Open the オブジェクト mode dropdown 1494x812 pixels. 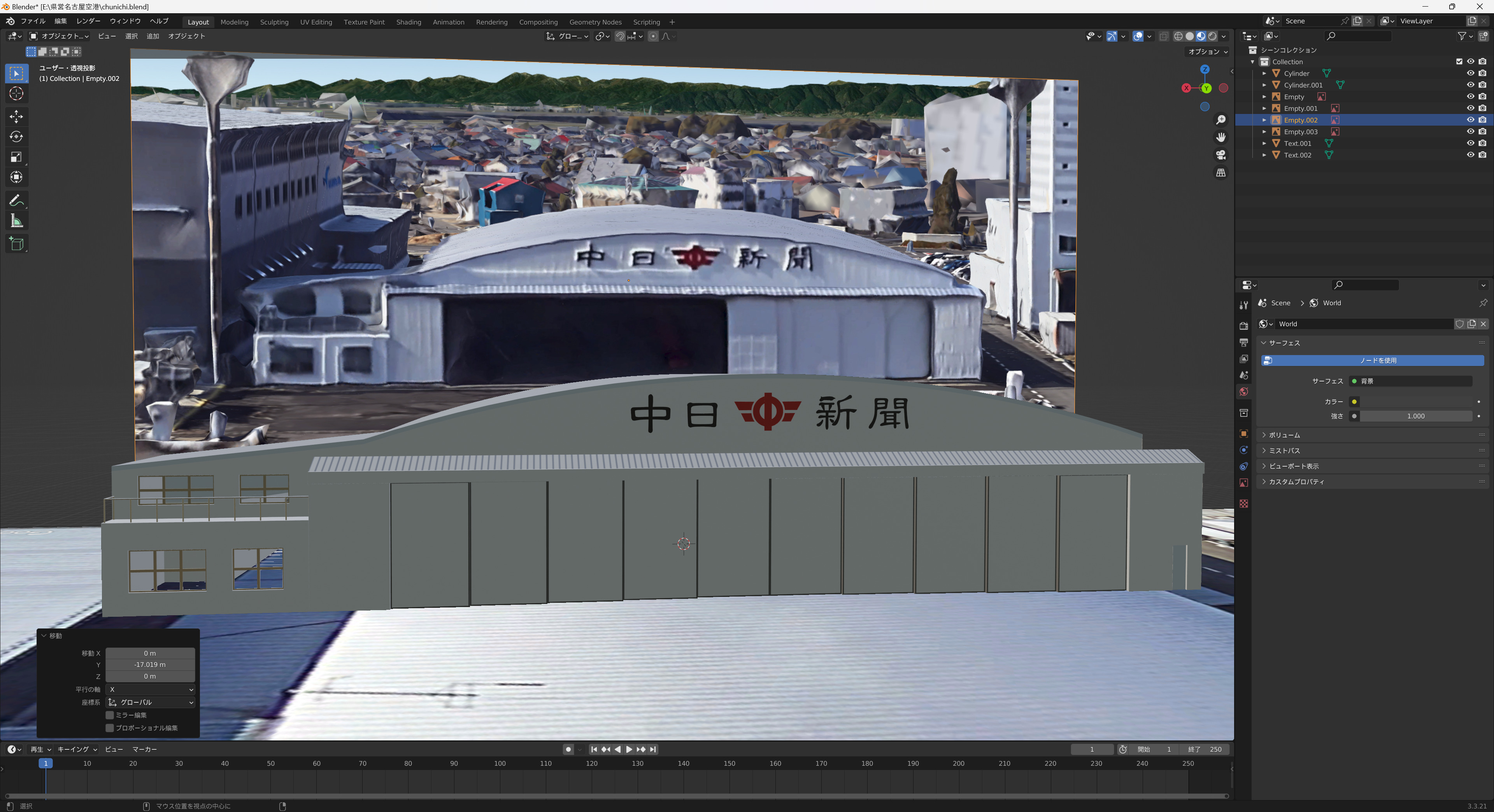59,36
